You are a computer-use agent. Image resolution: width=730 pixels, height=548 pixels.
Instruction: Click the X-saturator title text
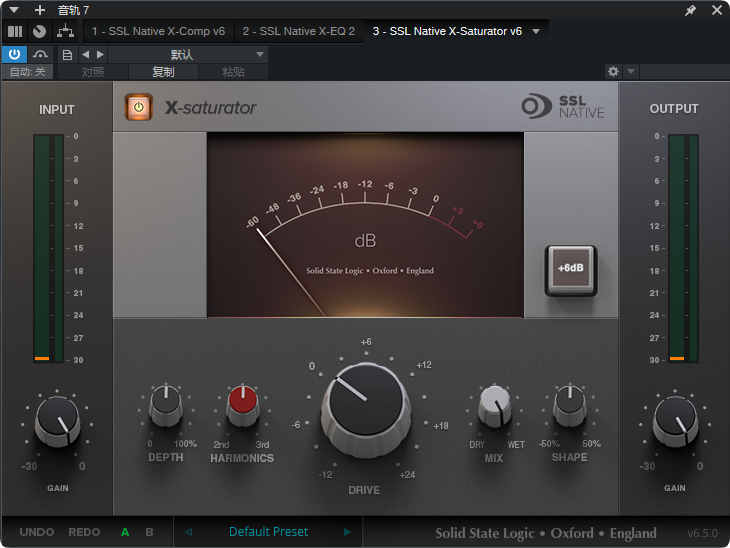click(210, 108)
